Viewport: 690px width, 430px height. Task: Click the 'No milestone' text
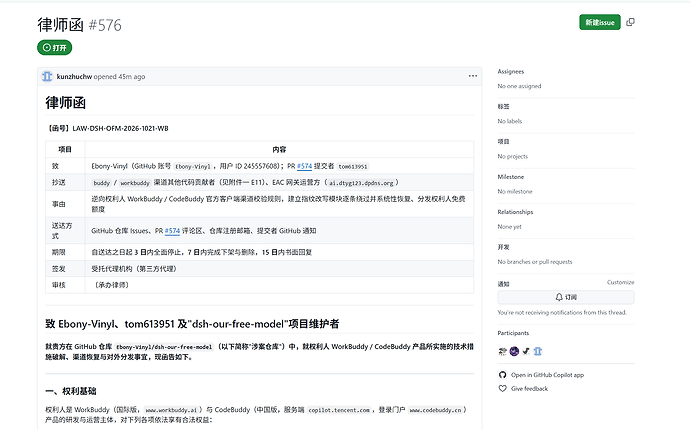[515, 191]
